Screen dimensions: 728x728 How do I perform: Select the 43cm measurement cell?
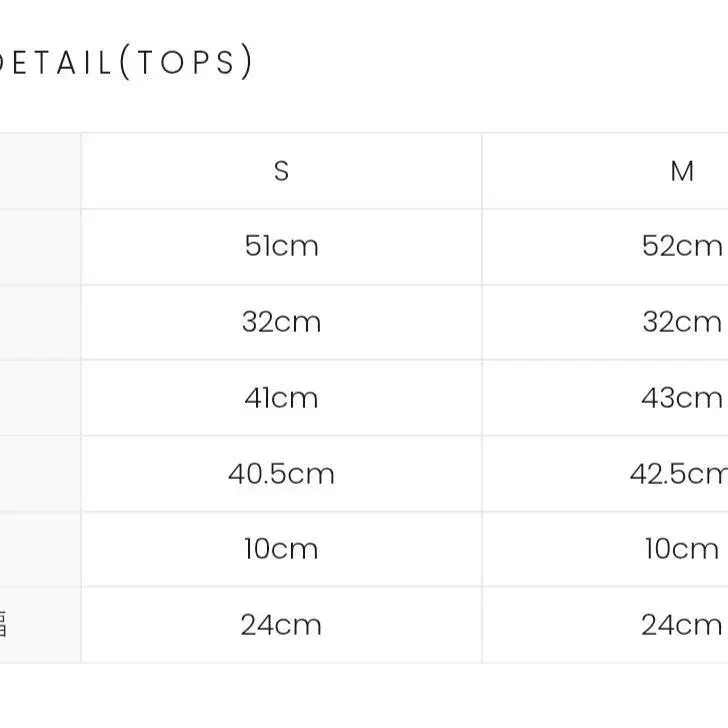tap(682, 398)
